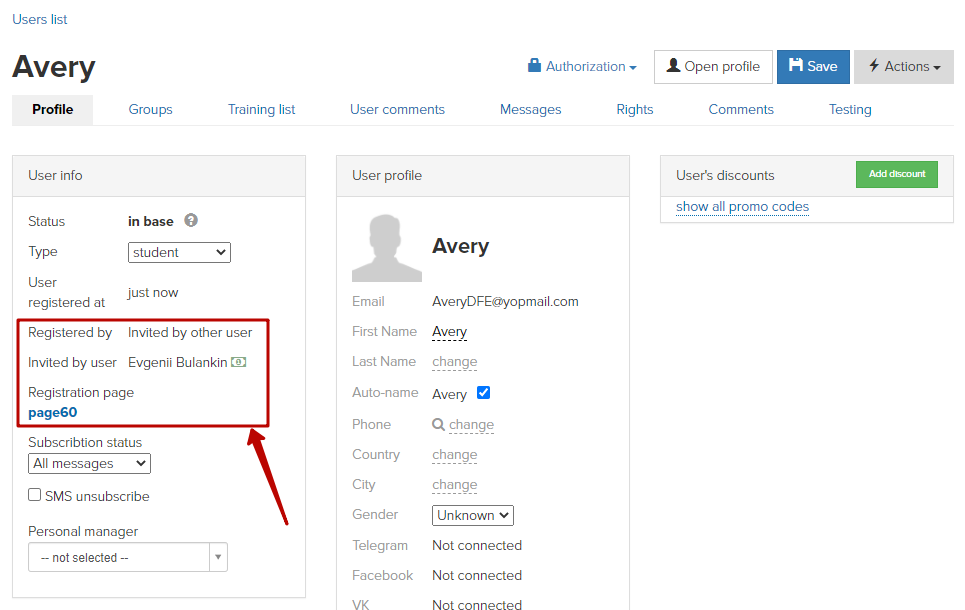Click the Open profile button
Image resolution: width=965 pixels, height=610 pixels.
[x=713, y=67]
